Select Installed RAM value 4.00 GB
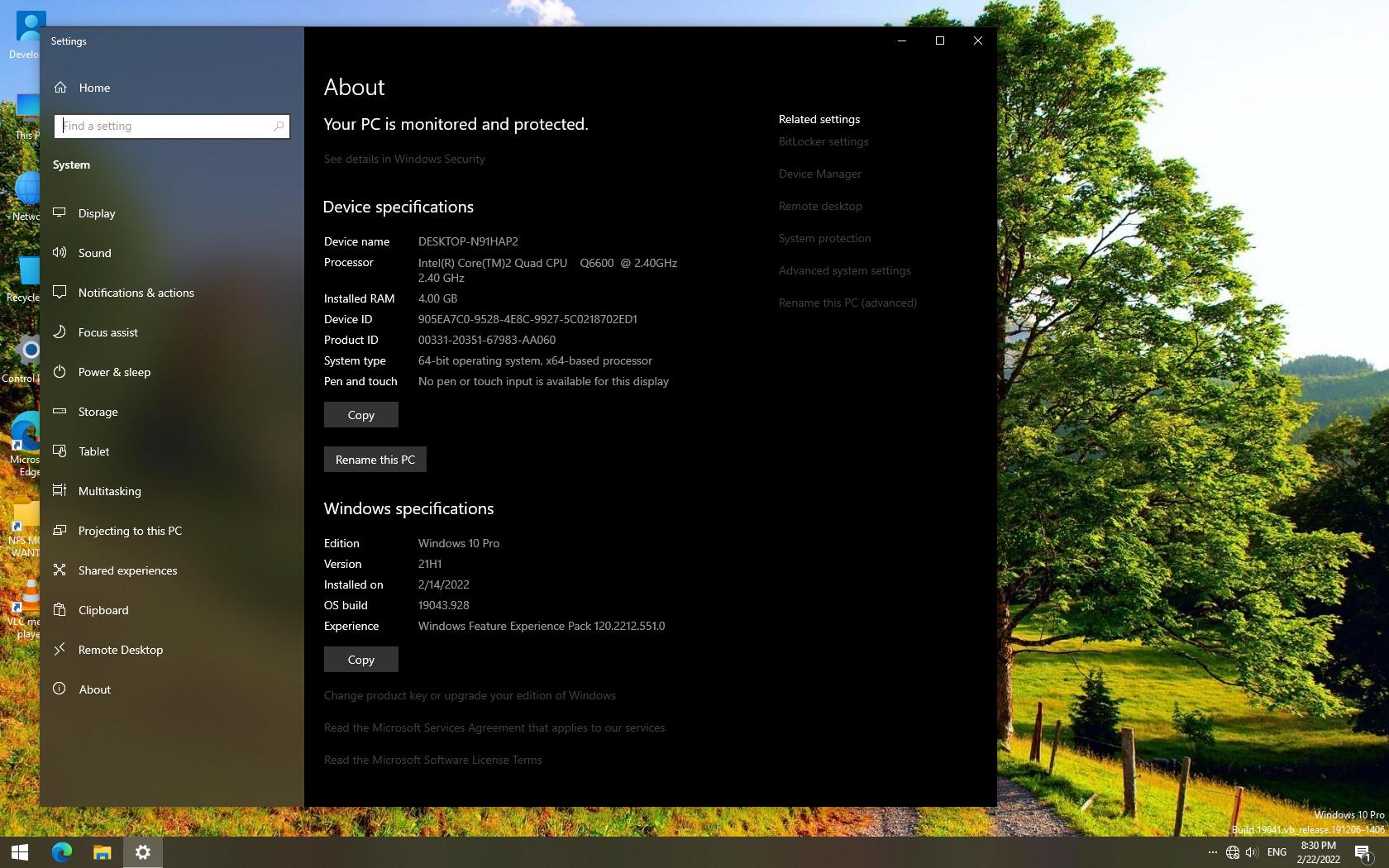Image resolution: width=1389 pixels, height=868 pixels. (x=437, y=298)
